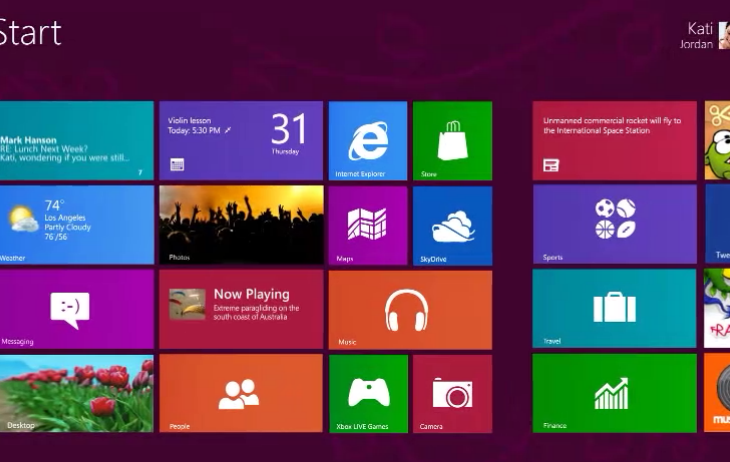The image size is (730, 462).
Task: Open the Maps tile
Action: pyautogui.click(x=367, y=225)
